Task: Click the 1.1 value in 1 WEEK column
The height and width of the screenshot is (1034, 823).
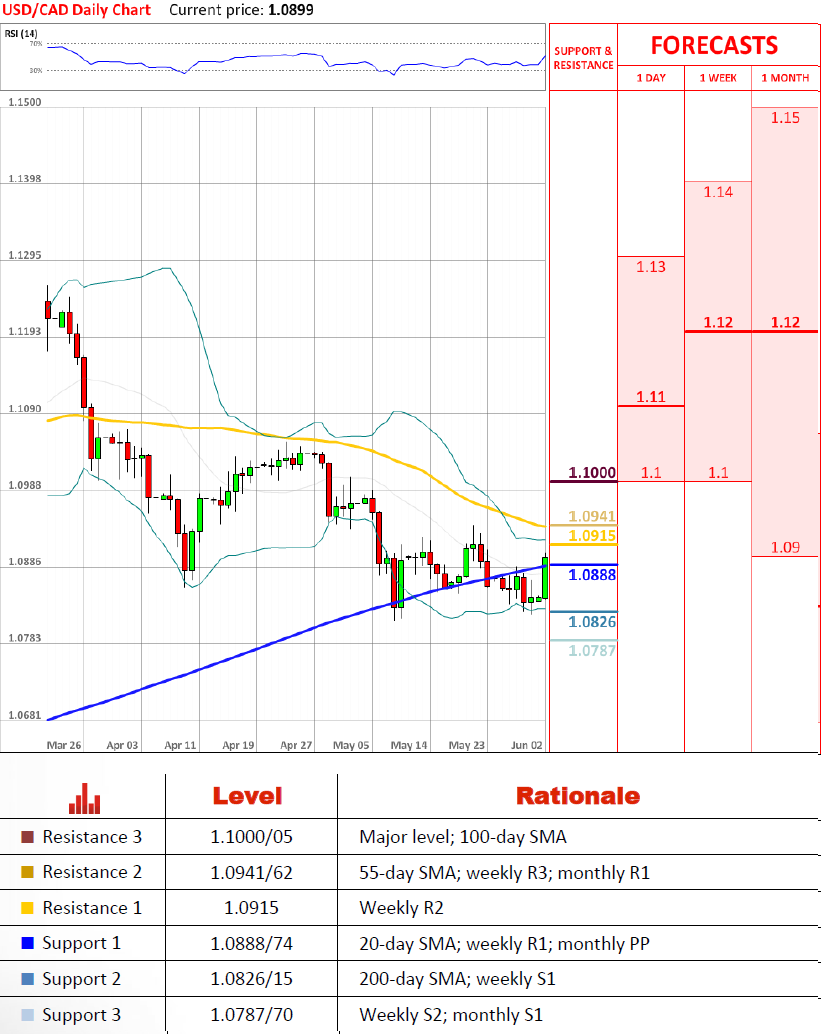Action: pyautogui.click(x=717, y=472)
